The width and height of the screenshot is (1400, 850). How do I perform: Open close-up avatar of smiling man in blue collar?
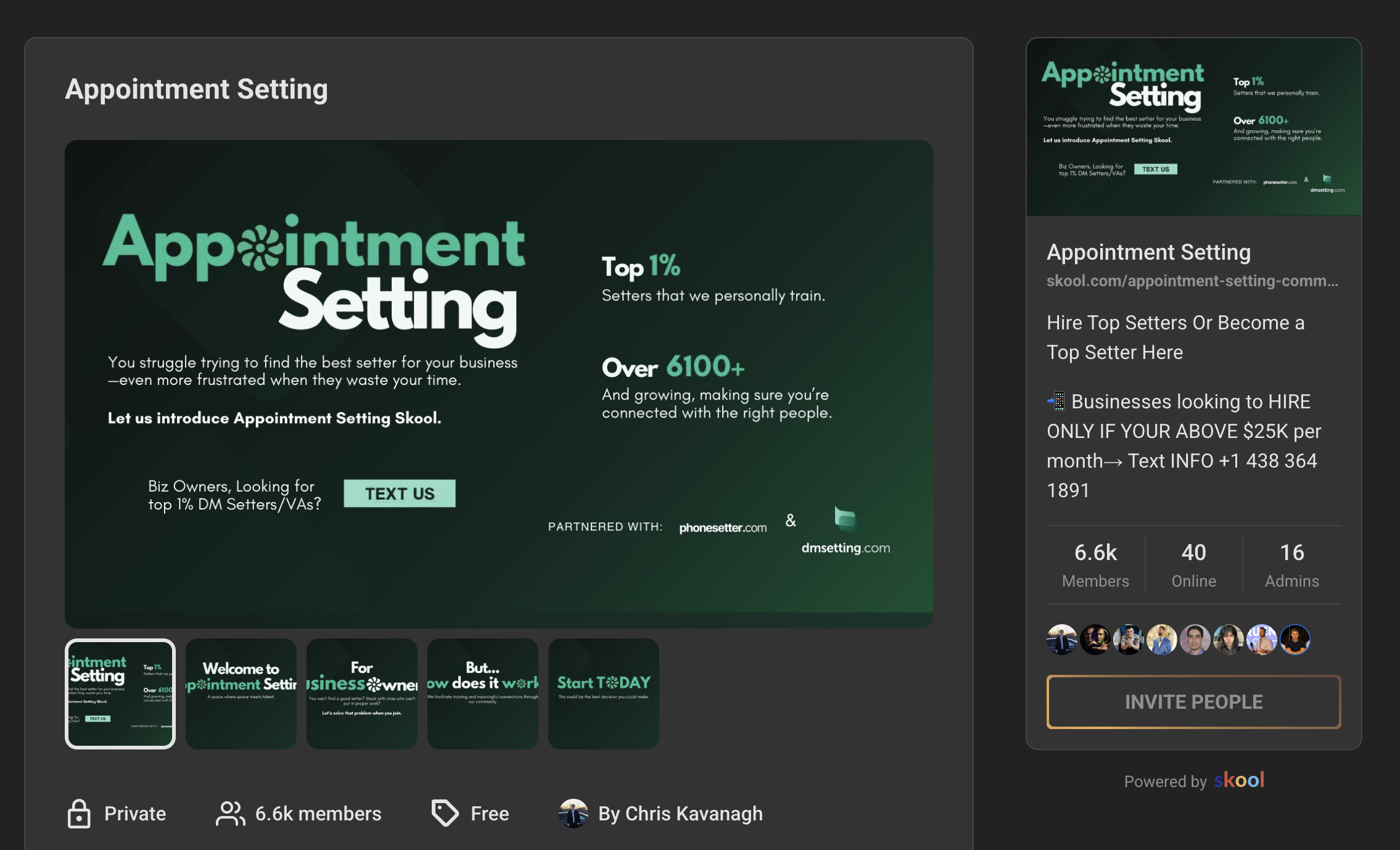coord(1195,640)
